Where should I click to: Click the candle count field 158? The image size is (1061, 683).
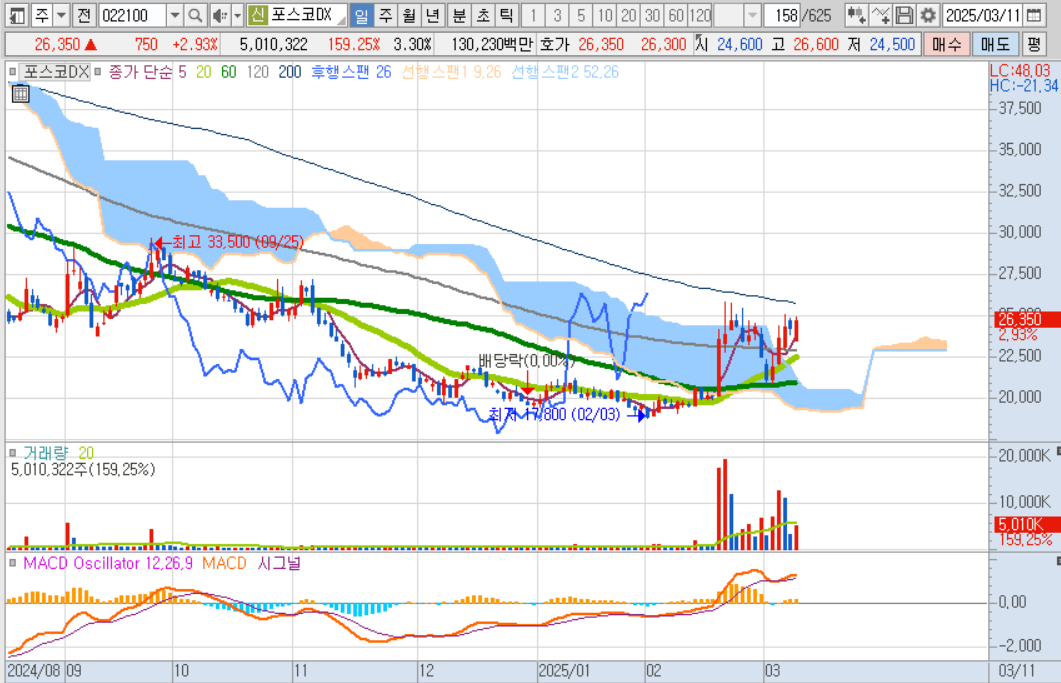(783, 14)
